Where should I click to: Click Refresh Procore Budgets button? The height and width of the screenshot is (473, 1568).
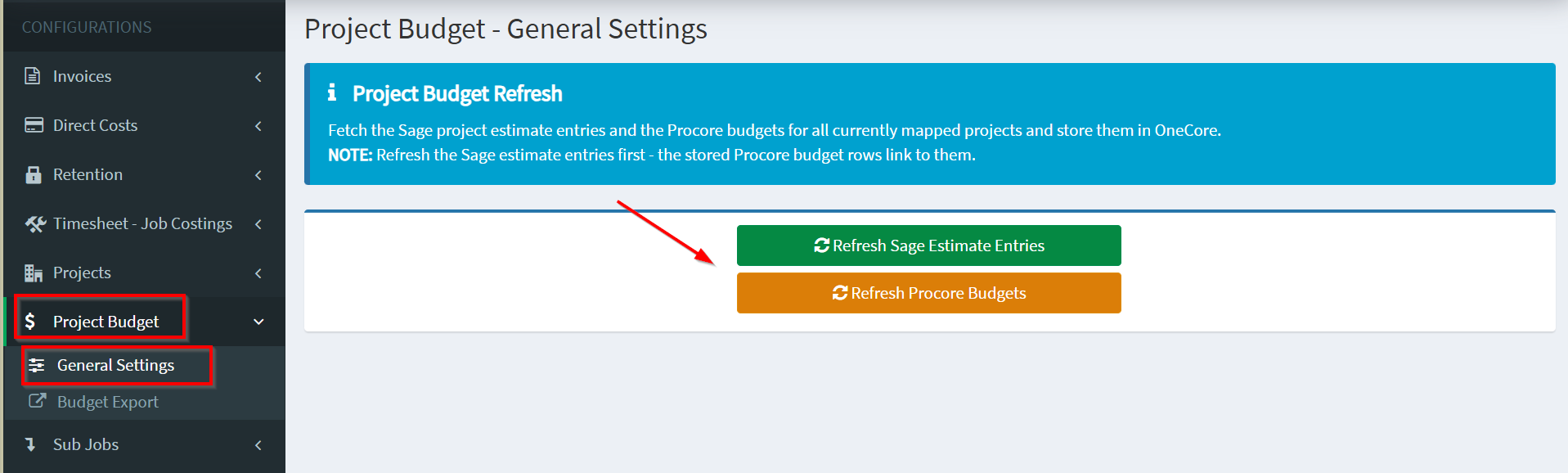pos(928,293)
